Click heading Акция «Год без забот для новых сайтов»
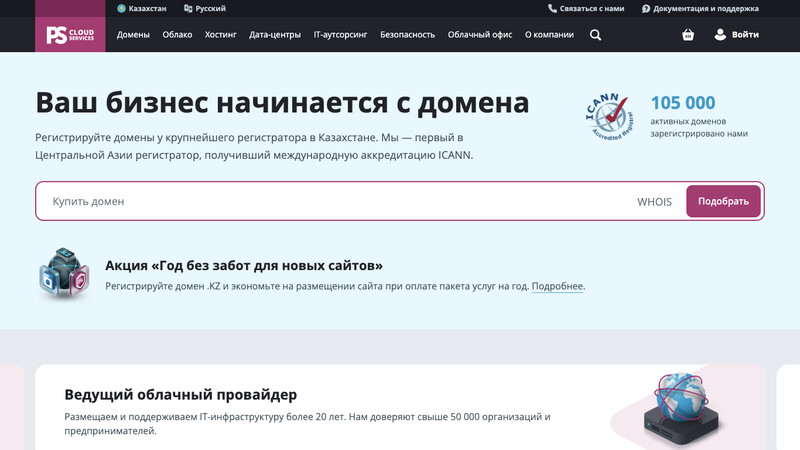Screen dimensions: 800x450 click(x=244, y=265)
